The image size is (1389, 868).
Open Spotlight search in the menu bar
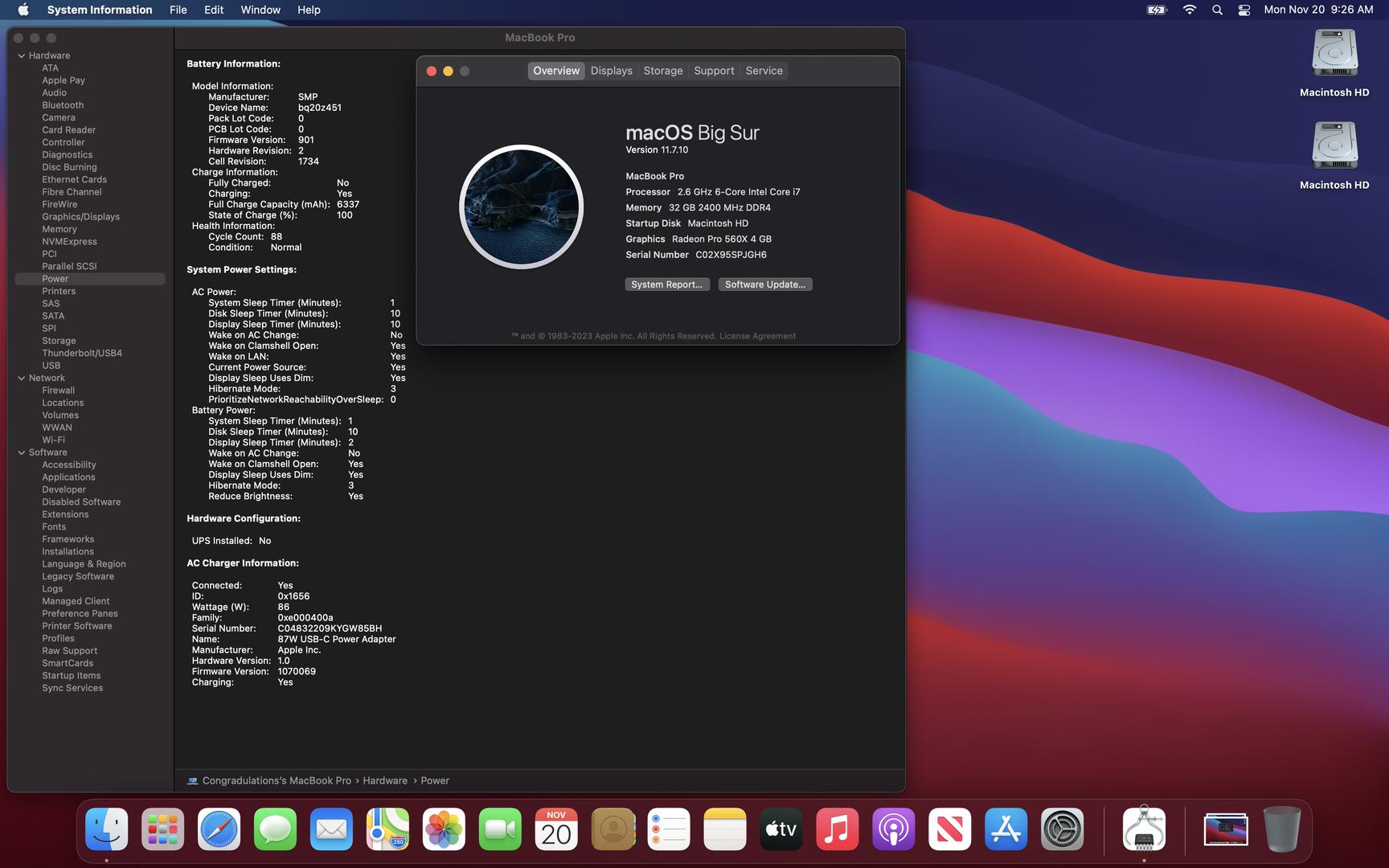[x=1216, y=10]
